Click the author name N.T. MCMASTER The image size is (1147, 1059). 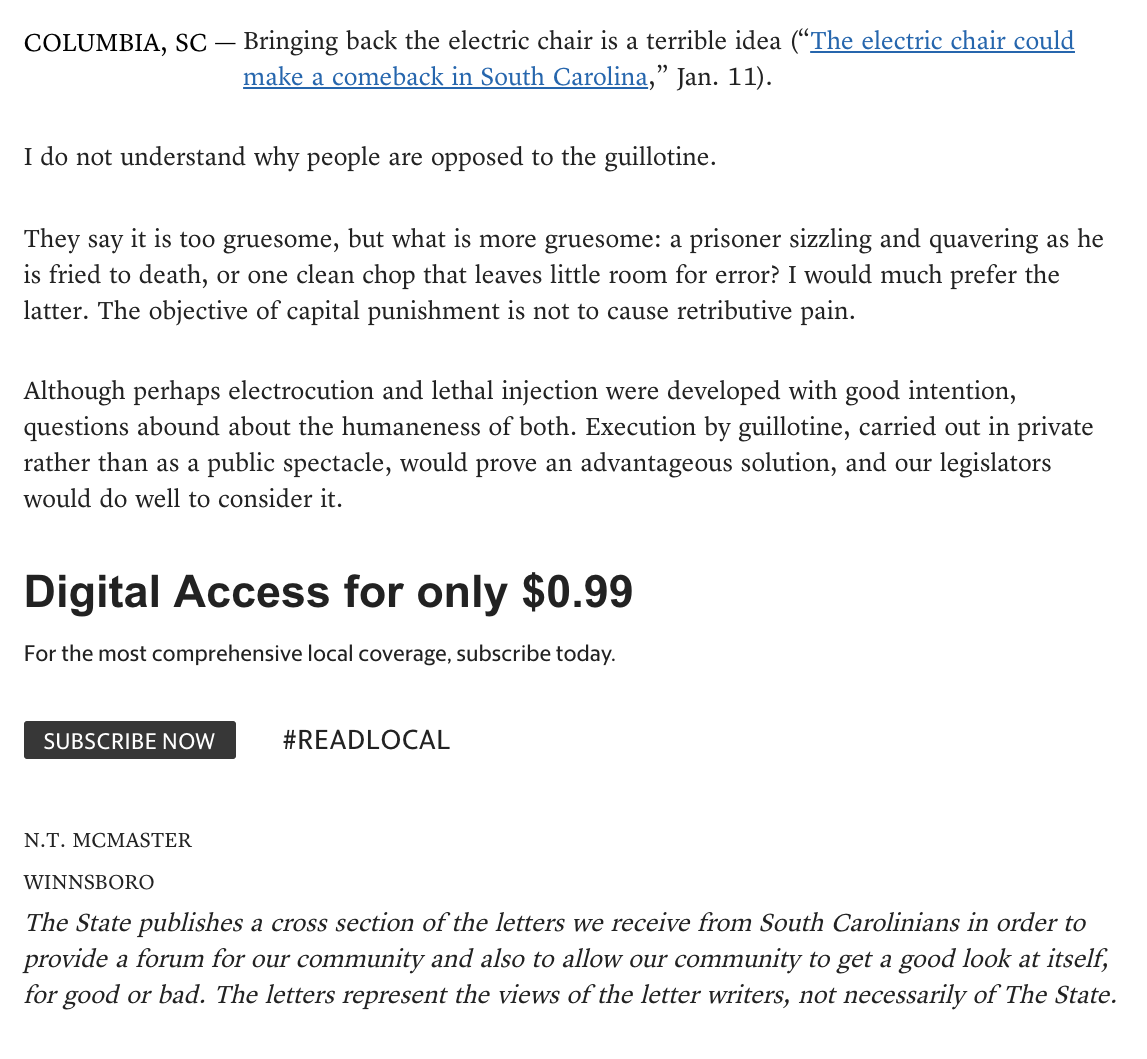click(108, 840)
